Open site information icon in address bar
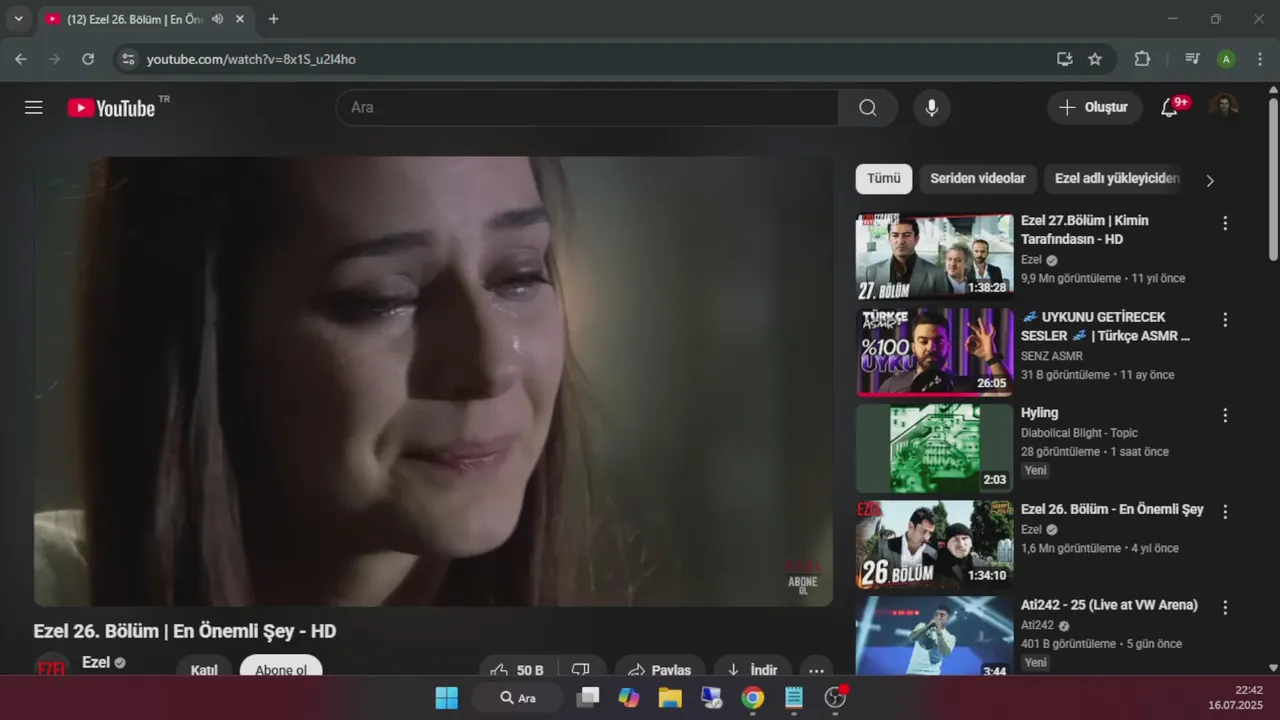1280x720 pixels. click(128, 59)
